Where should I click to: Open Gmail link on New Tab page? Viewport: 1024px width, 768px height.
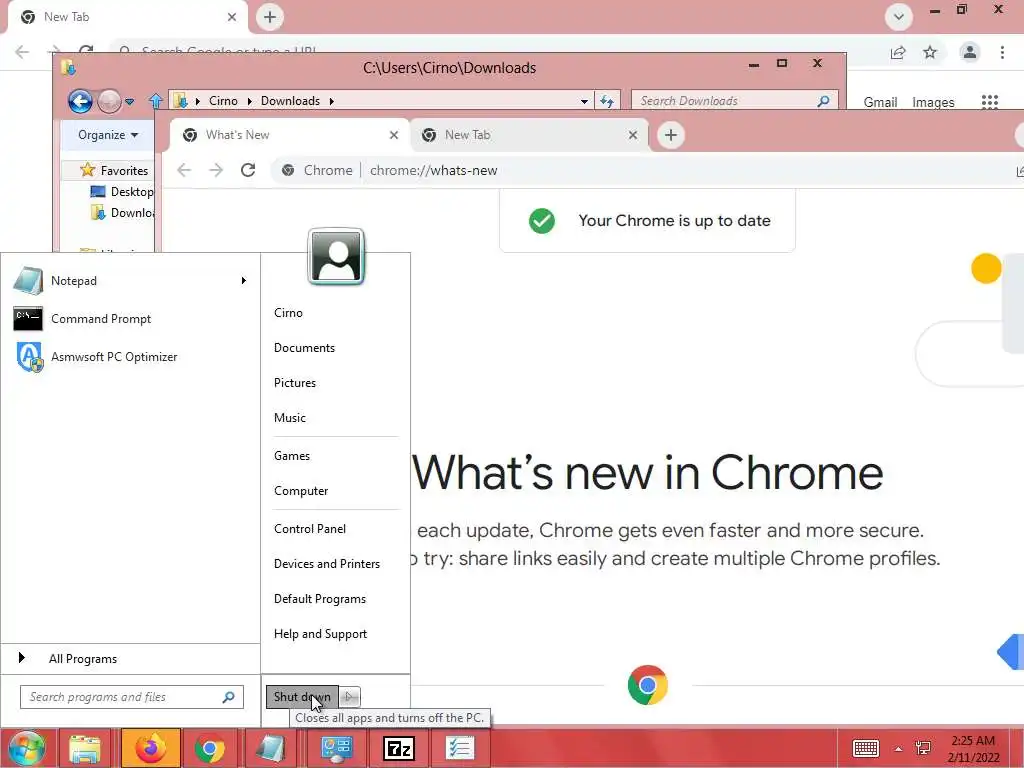pyautogui.click(x=880, y=103)
